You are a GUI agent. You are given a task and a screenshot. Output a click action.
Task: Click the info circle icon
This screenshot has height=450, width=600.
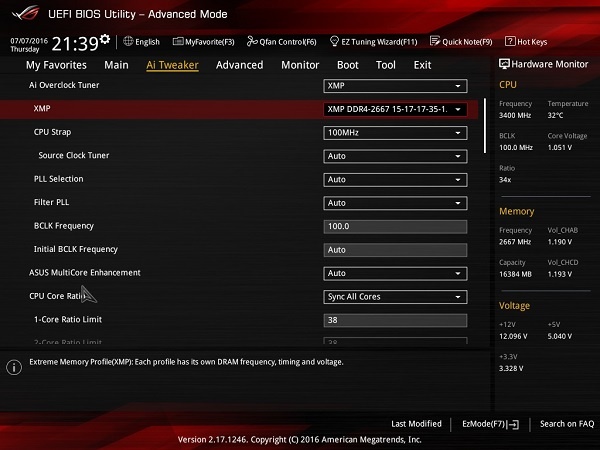(x=14, y=367)
